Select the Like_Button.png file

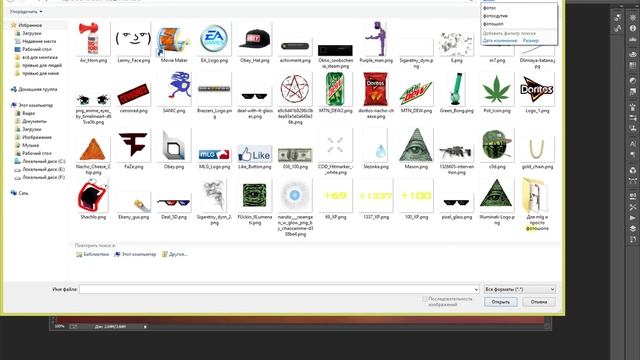(254, 154)
